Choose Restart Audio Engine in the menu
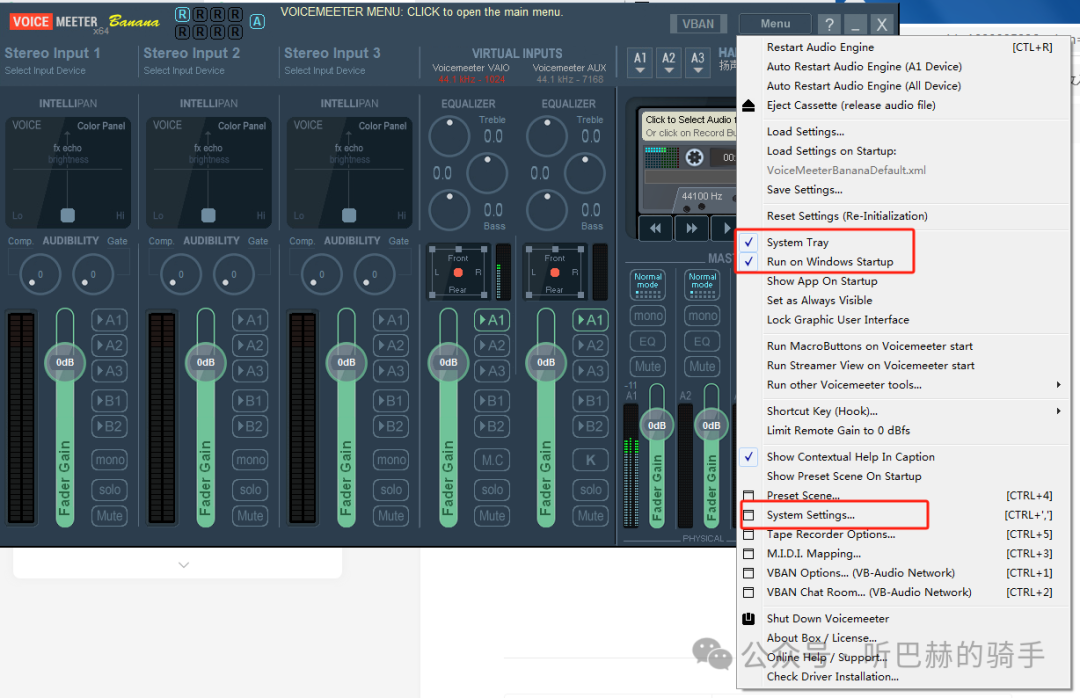Screen dimensions: 1080x698 pyautogui.click(x=820, y=47)
